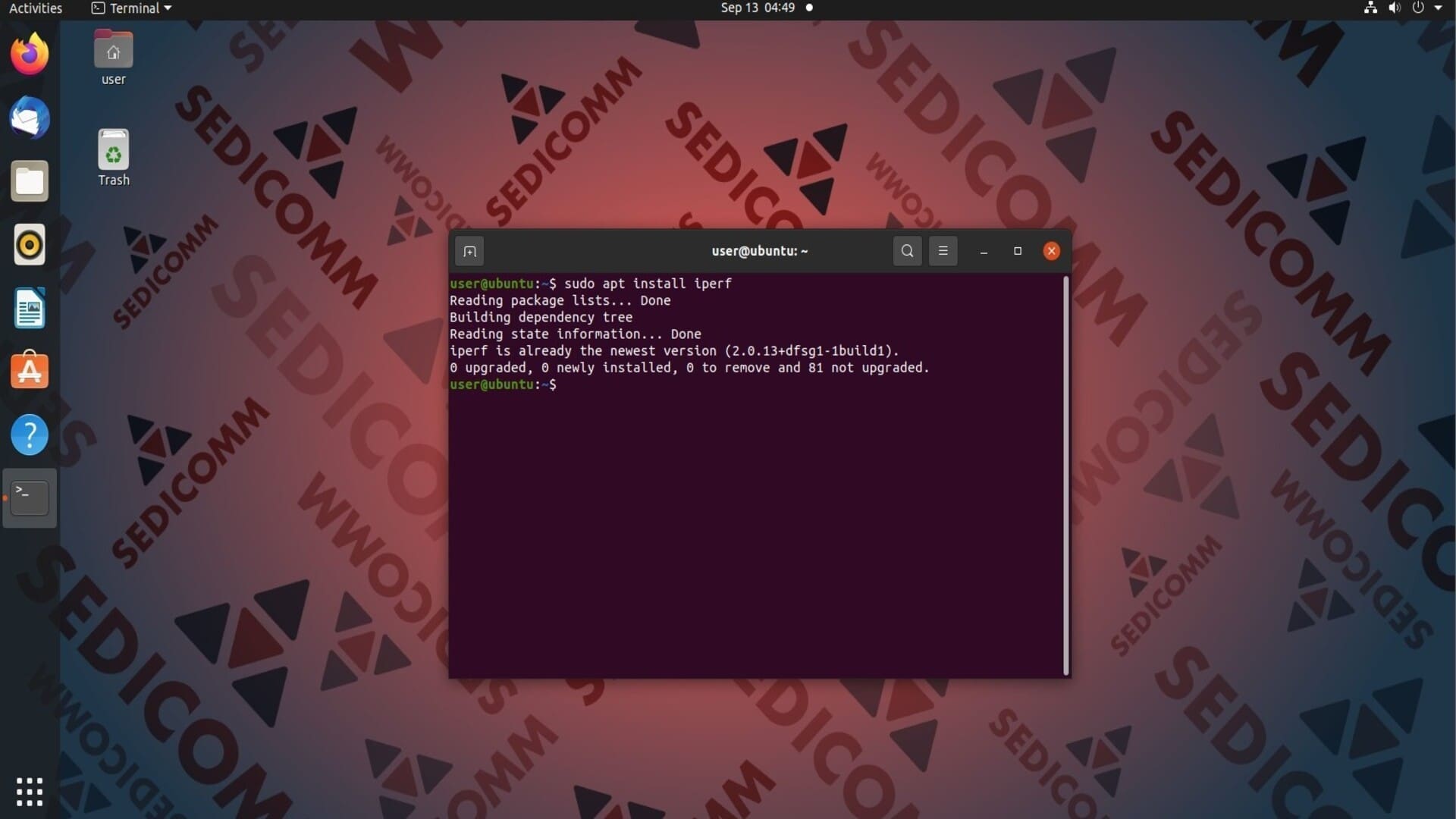Screen dimensions: 1456x819
Task: Launch Firefox from the dock
Action: coord(30,54)
